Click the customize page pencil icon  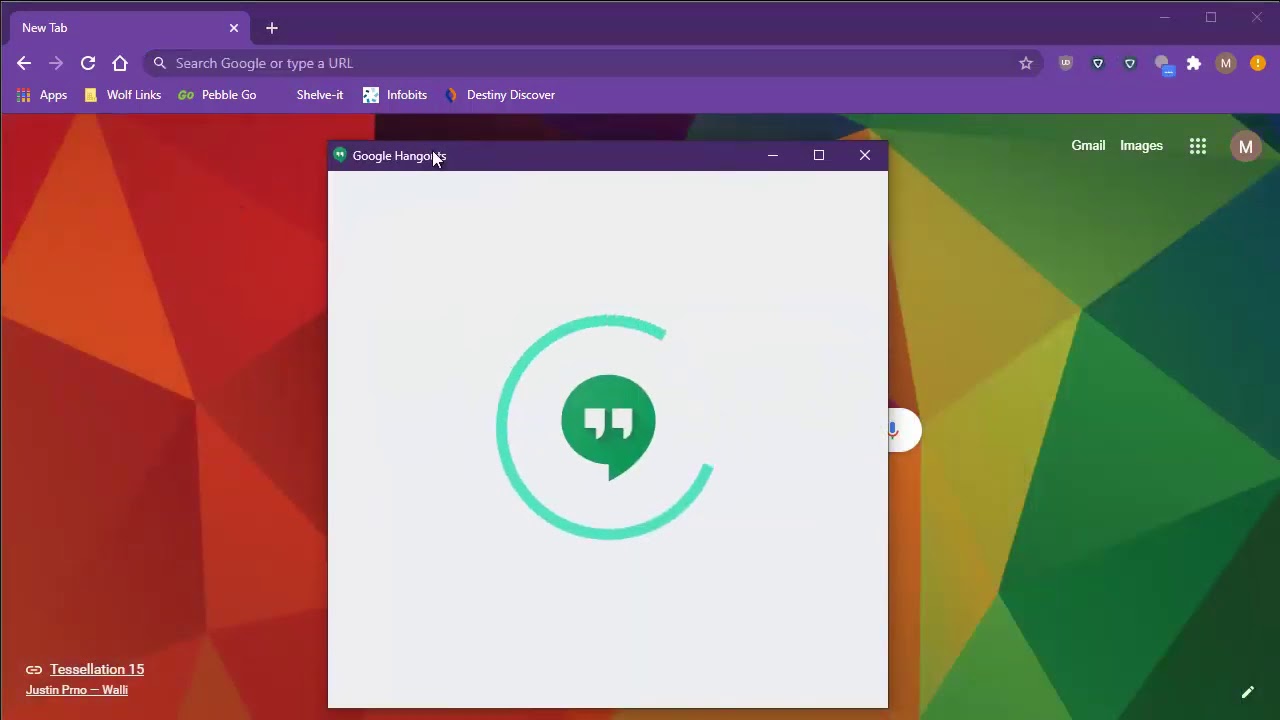coord(1248,692)
